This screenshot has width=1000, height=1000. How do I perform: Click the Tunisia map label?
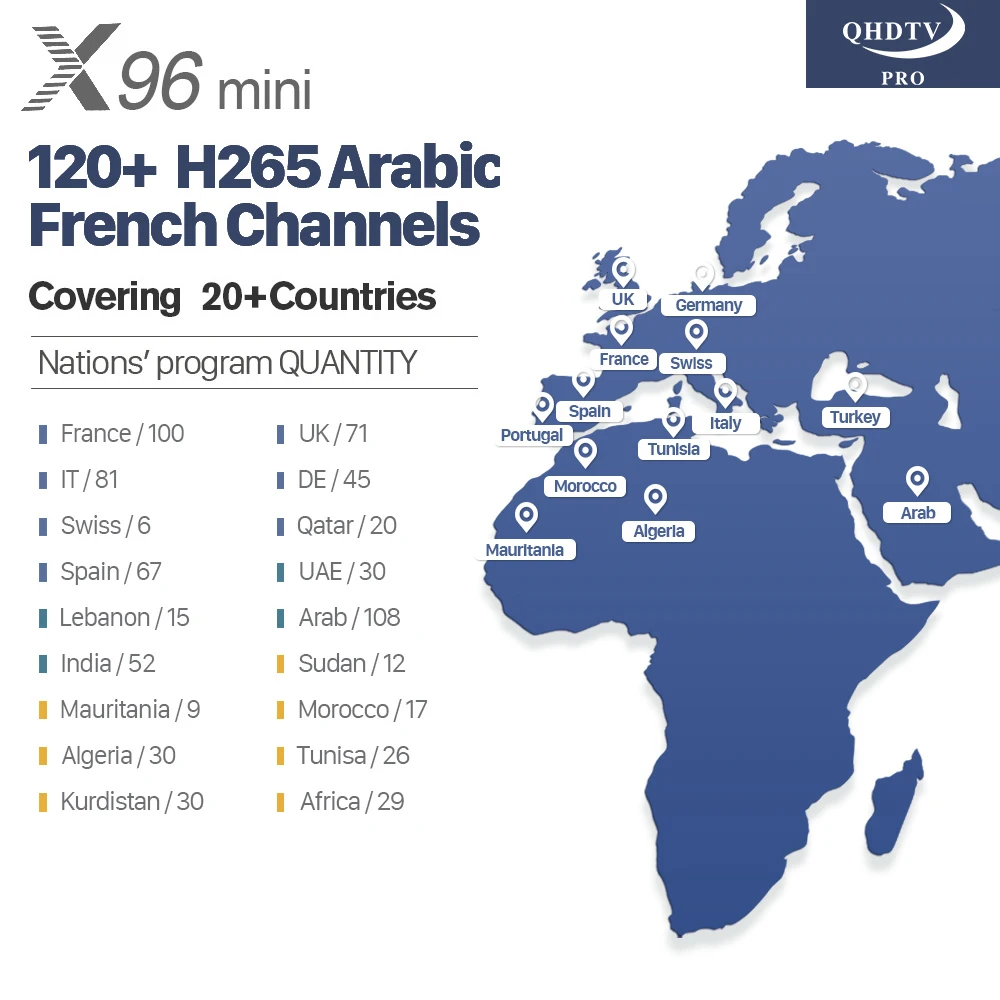tap(673, 450)
